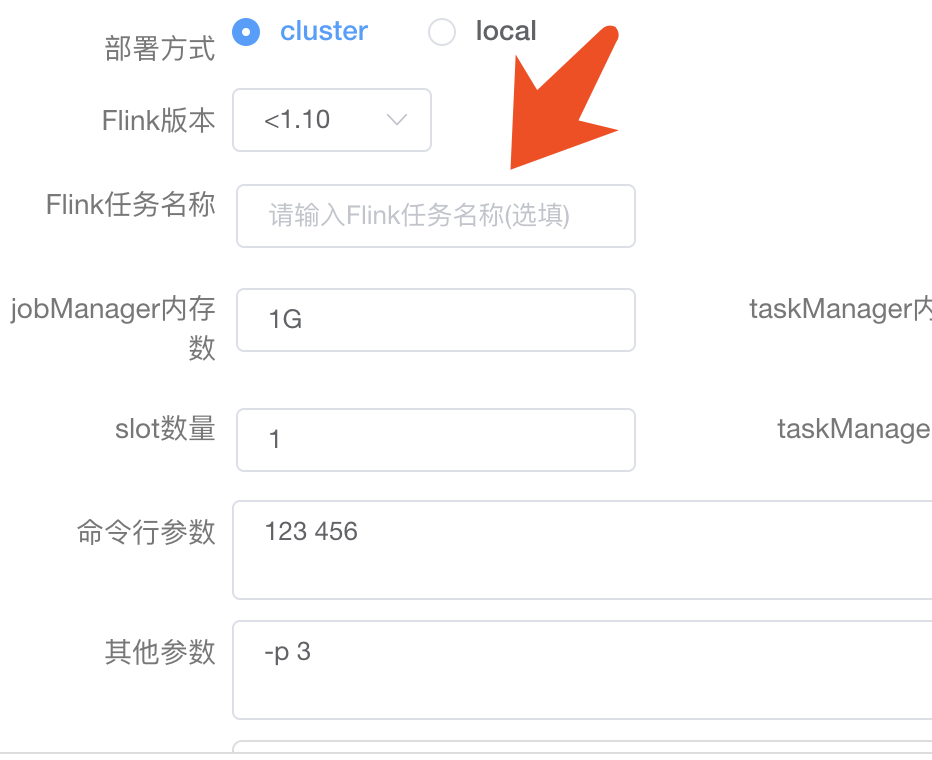Focus the Flink任务名称 input field
The width and height of the screenshot is (932, 760).
tap(436, 216)
